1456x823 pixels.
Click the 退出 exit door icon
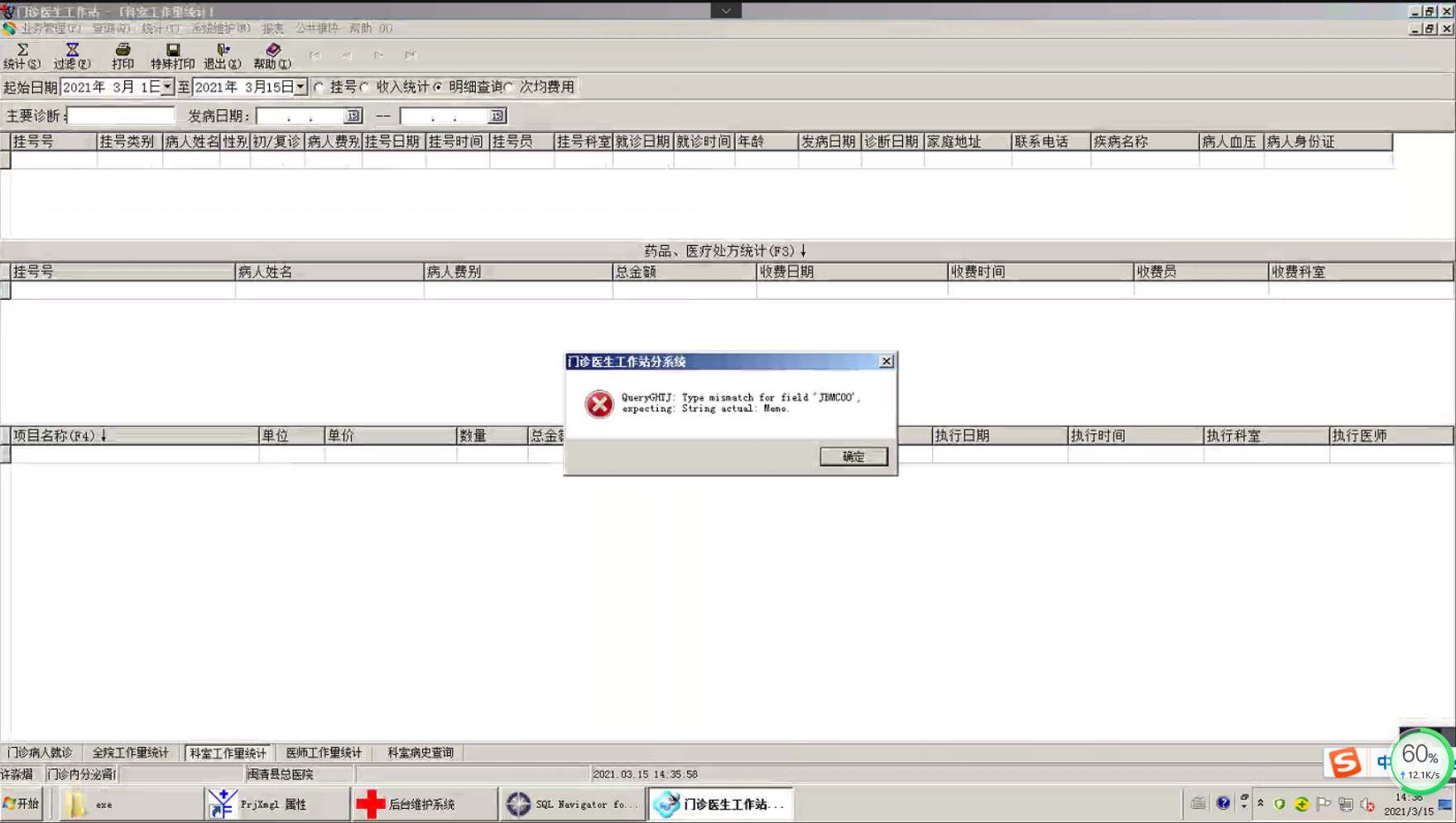(x=223, y=55)
